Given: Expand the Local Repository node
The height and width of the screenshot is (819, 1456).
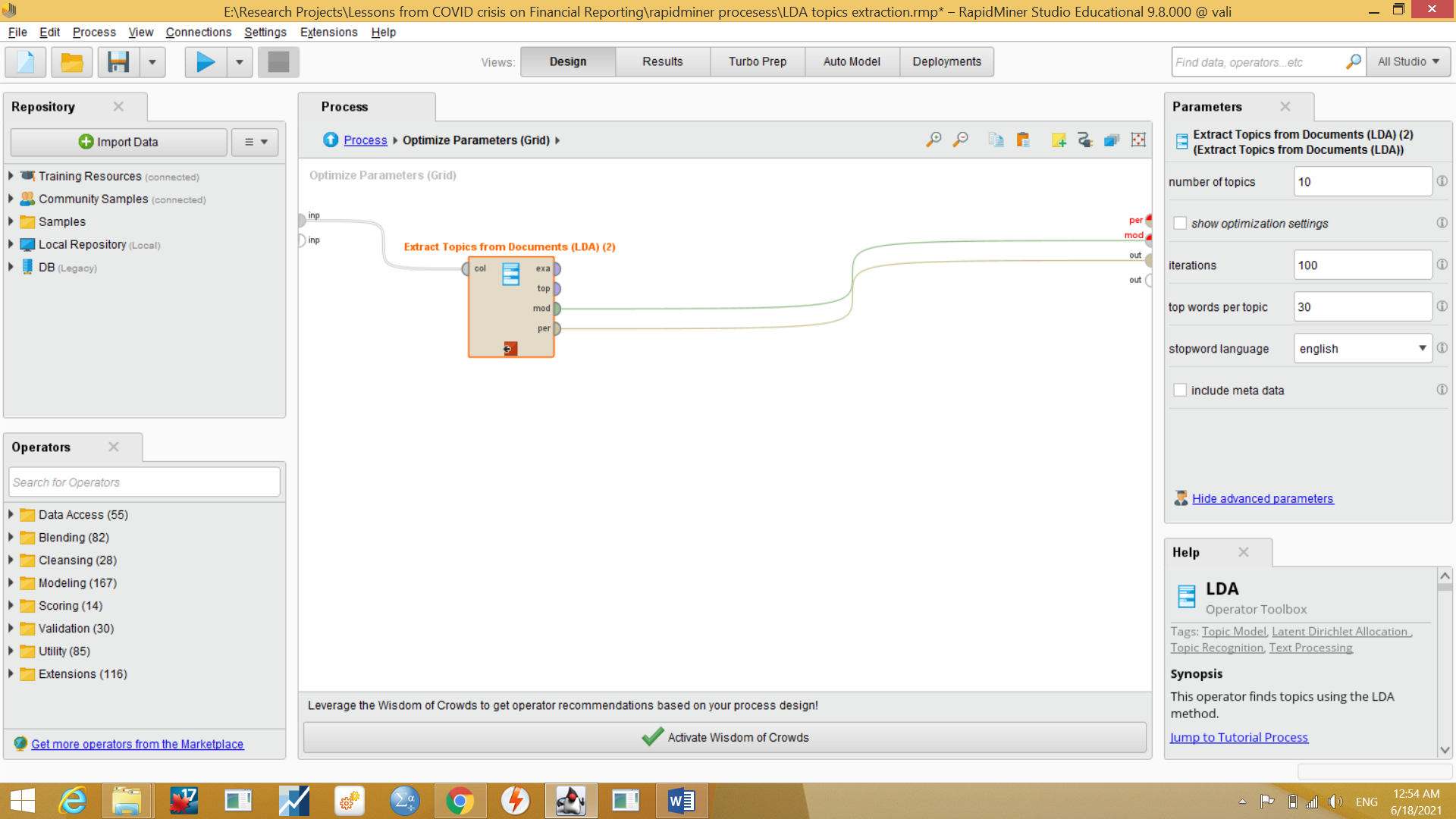Looking at the screenshot, I should point(11,244).
